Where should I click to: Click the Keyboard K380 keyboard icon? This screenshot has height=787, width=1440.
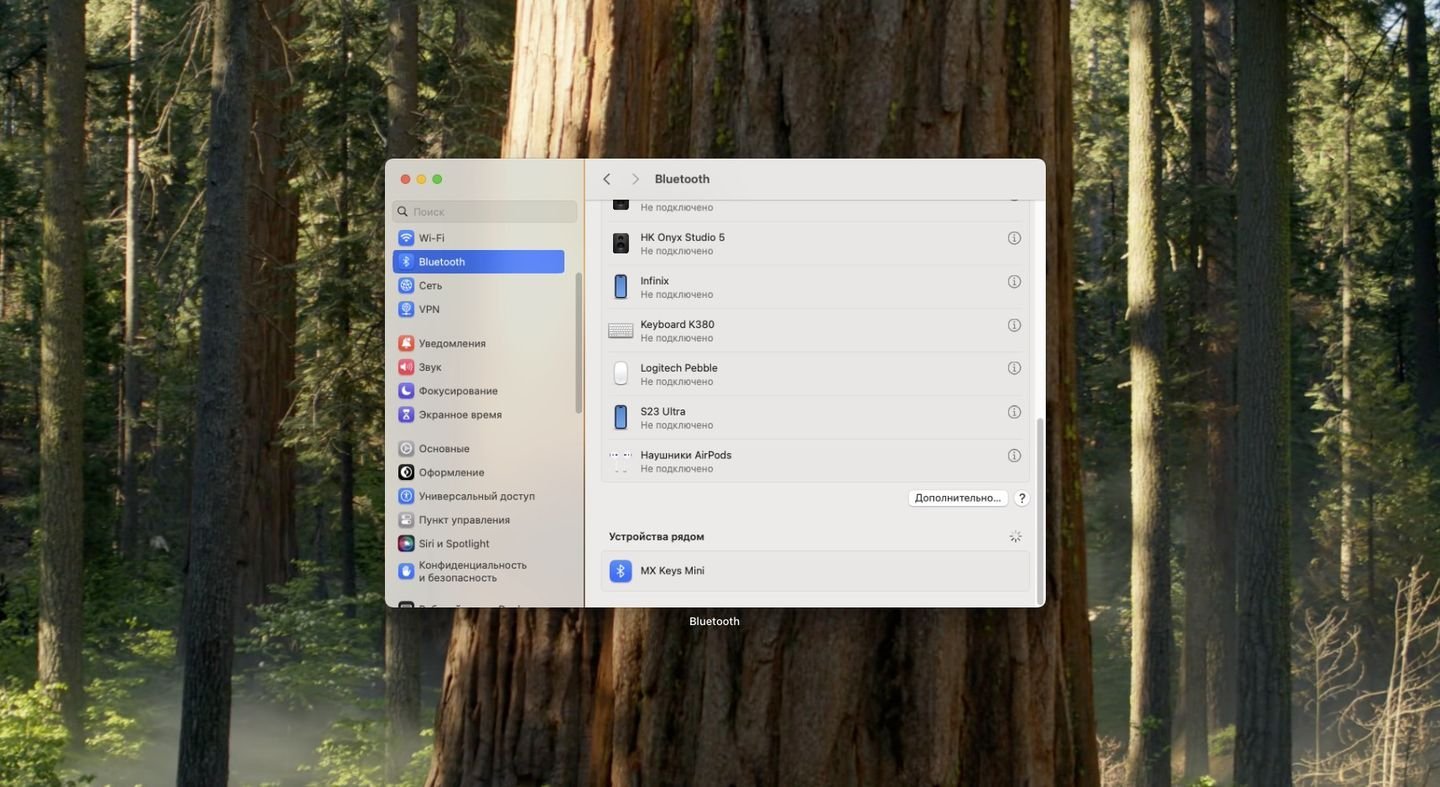coord(621,330)
